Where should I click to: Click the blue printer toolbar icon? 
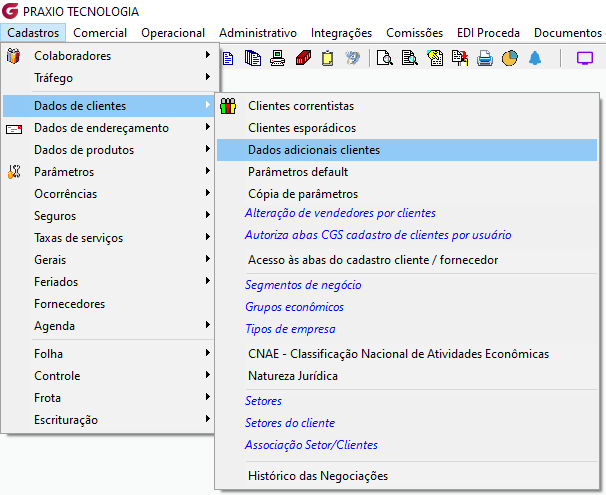pos(485,58)
